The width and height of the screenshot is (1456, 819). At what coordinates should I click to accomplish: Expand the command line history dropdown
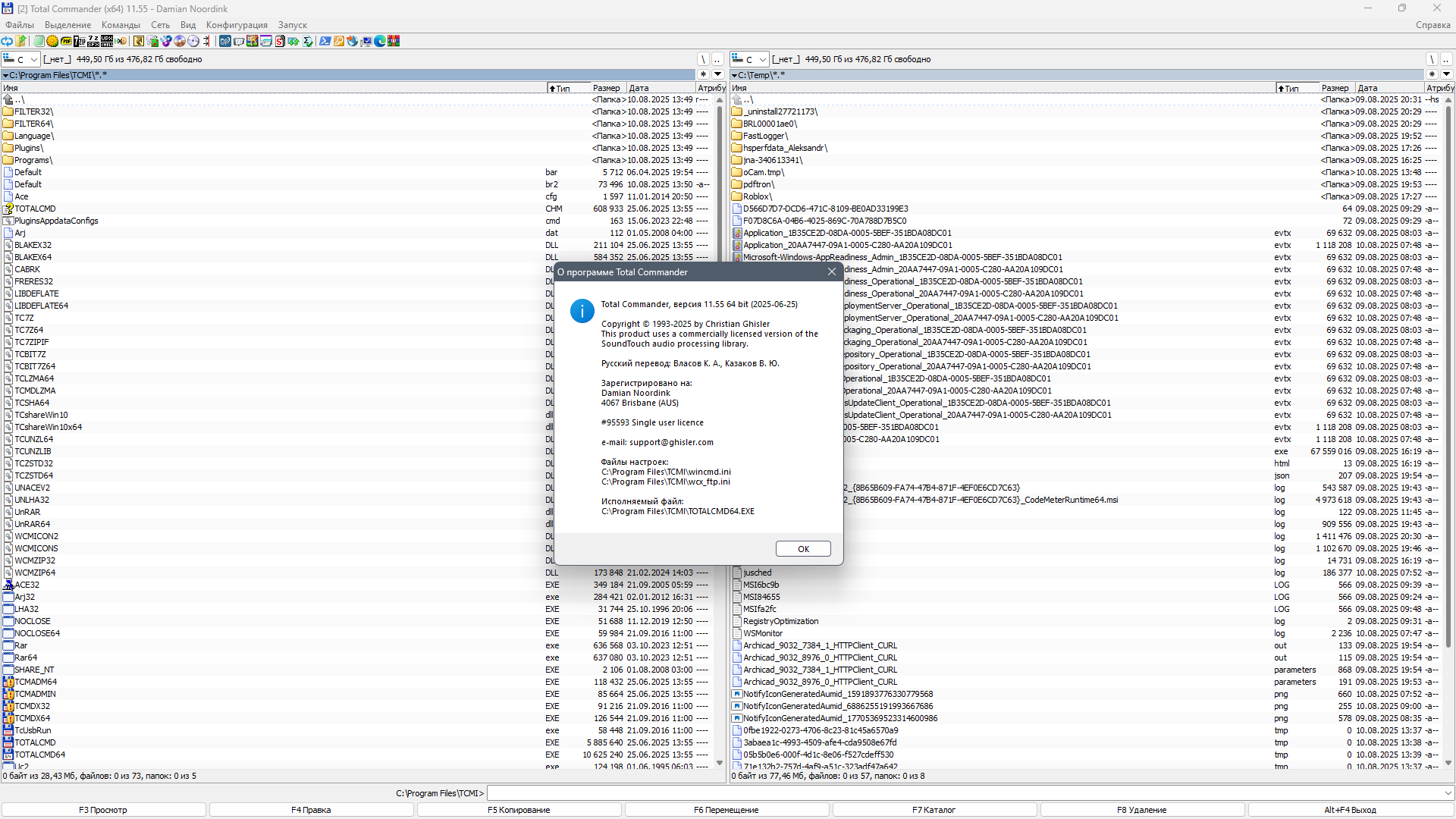click(x=1448, y=793)
